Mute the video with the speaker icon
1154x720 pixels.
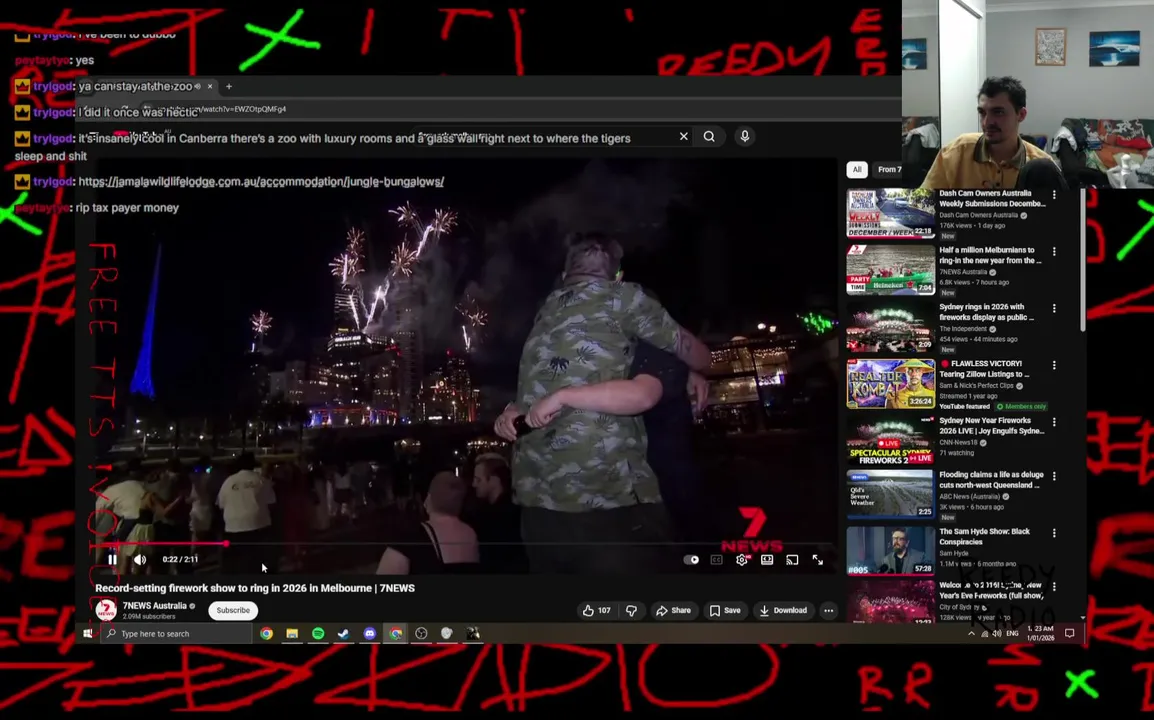(140, 560)
